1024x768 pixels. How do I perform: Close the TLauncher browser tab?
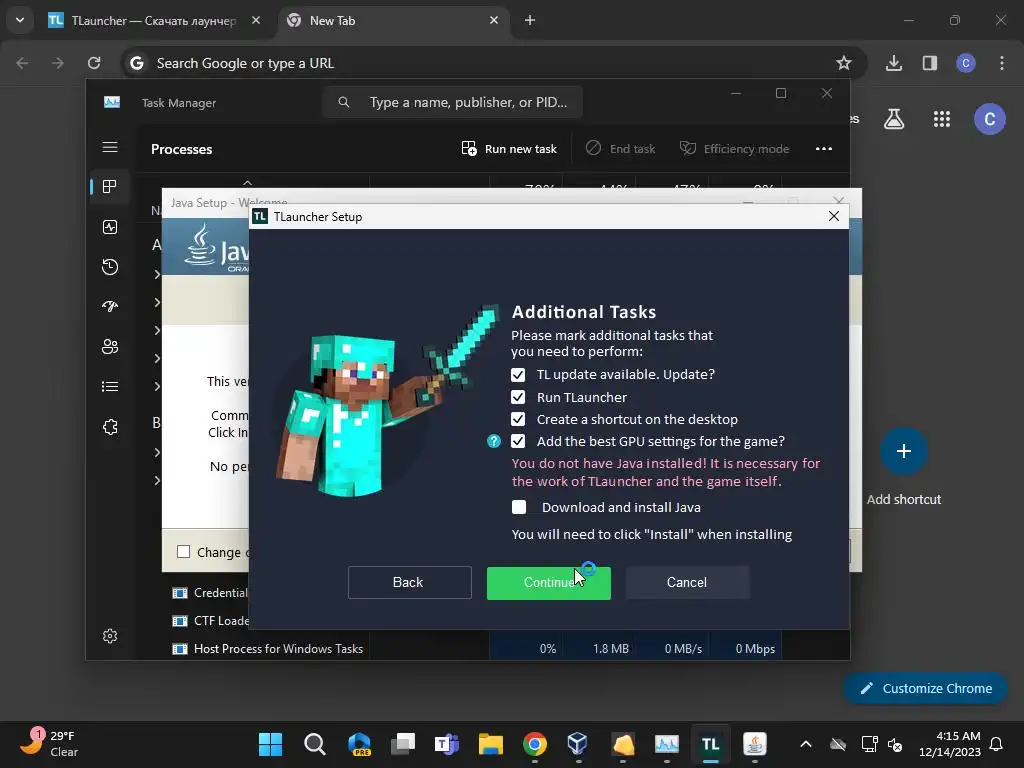(256, 20)
